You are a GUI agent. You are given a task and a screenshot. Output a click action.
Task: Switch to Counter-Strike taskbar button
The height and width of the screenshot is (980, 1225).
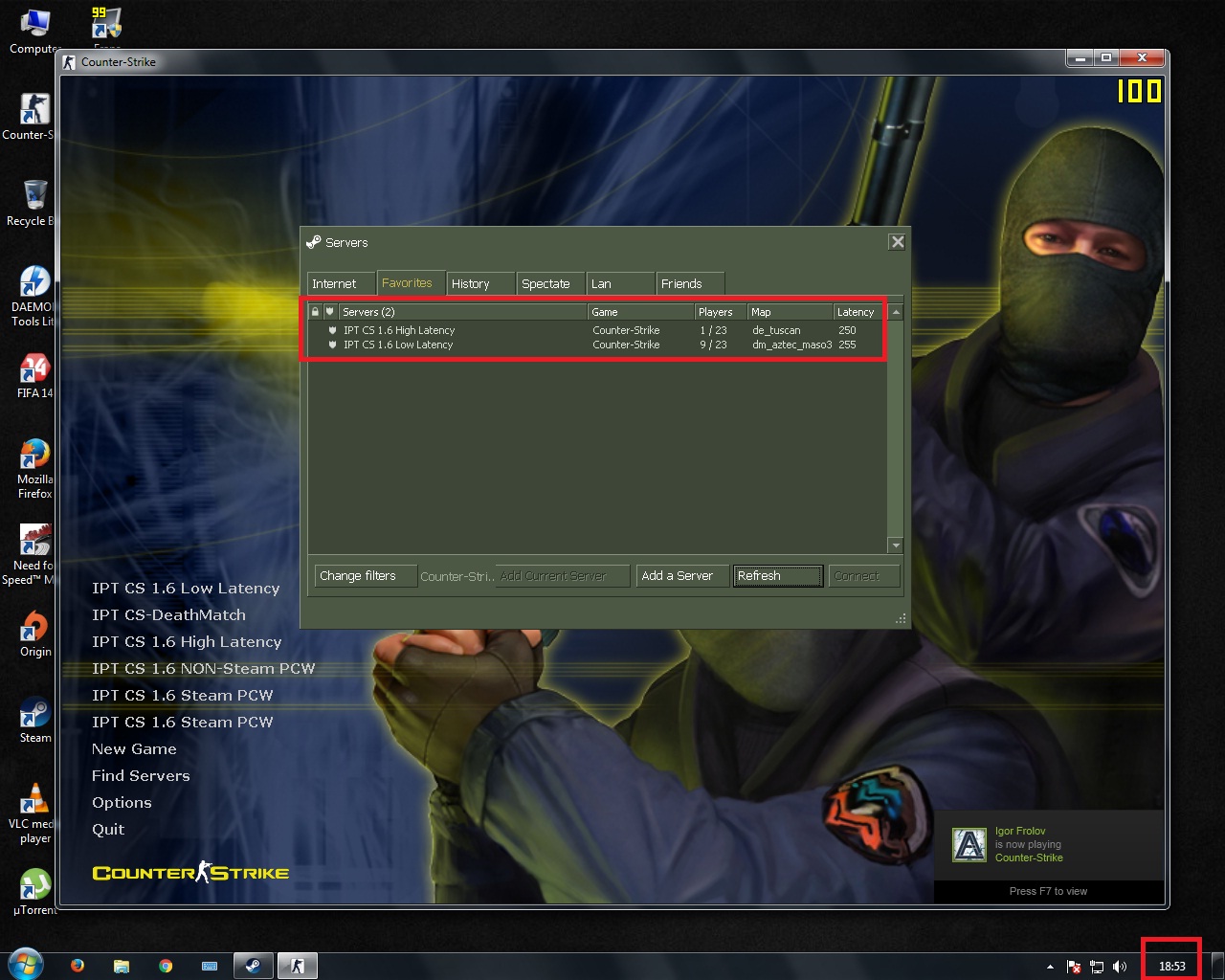click(x=298, y=966)
